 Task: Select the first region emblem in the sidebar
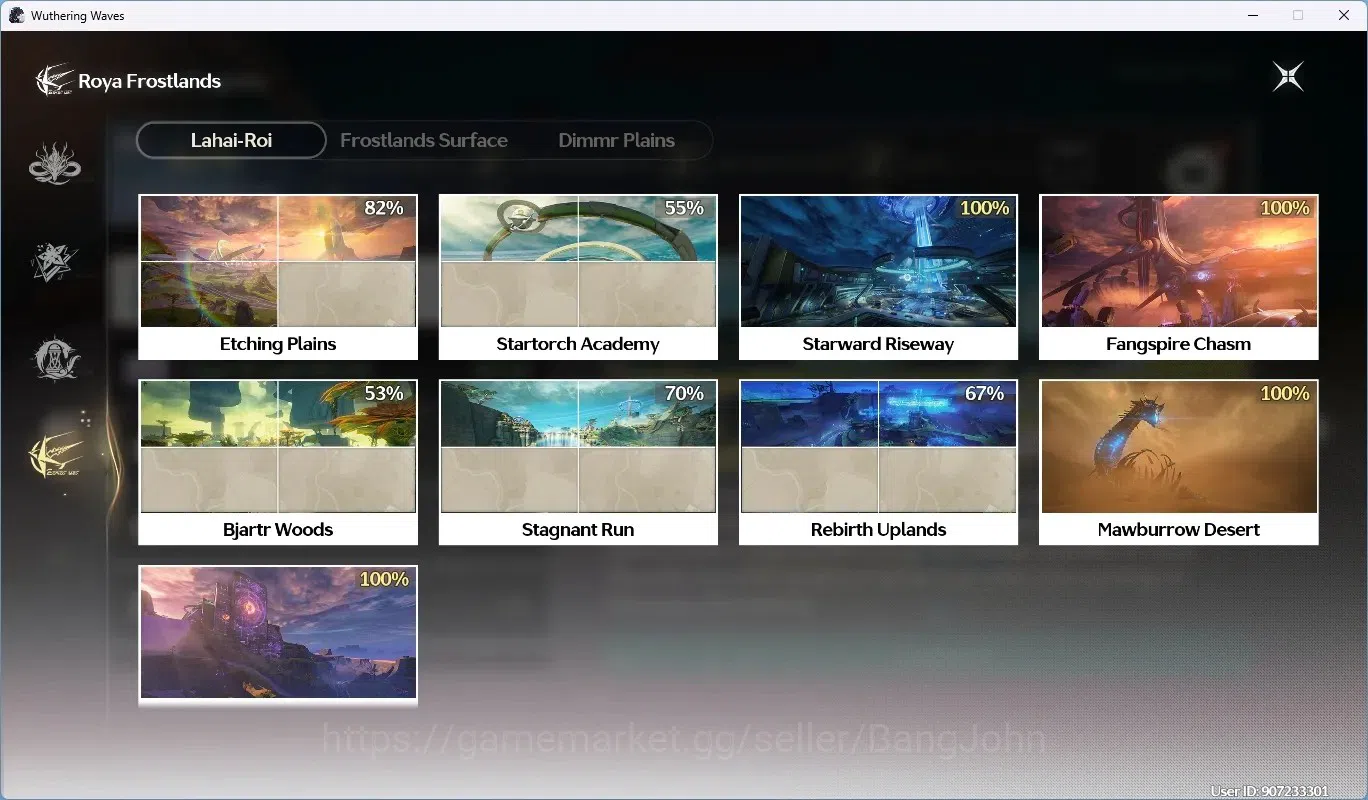coord(54,164)
